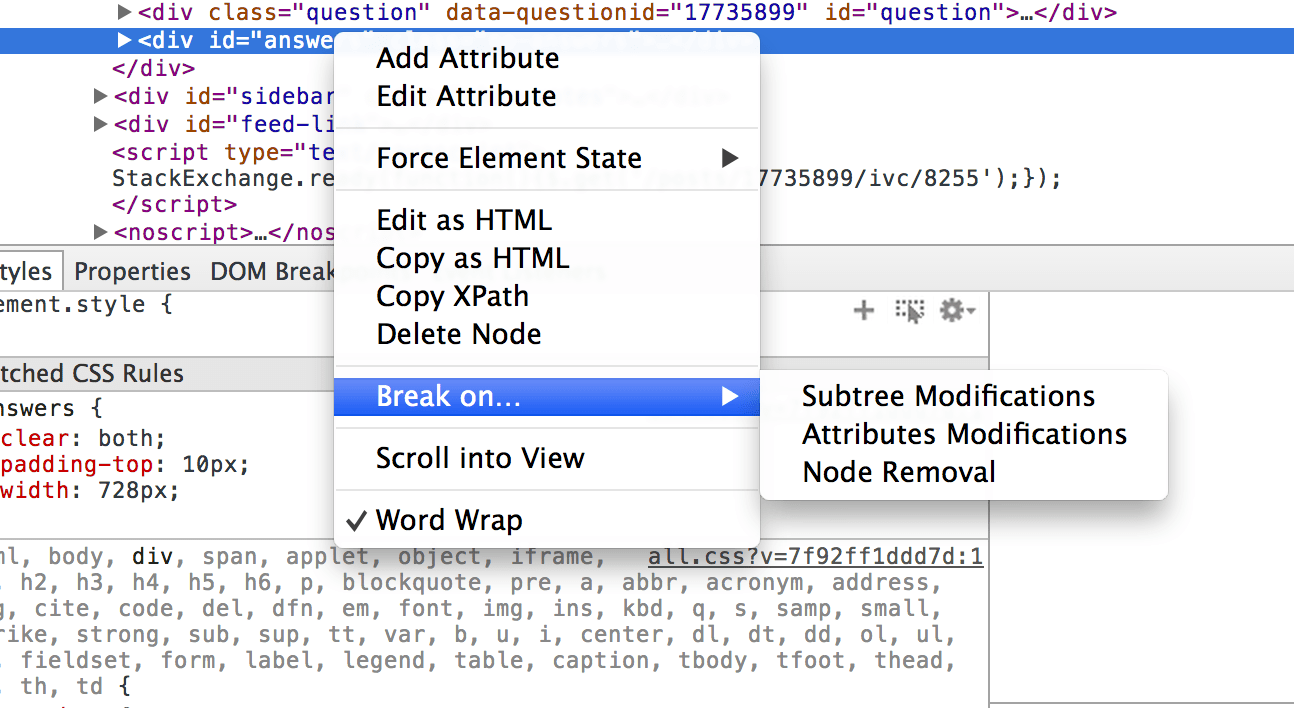Select Node Removal breakpoint

[964, 472]
